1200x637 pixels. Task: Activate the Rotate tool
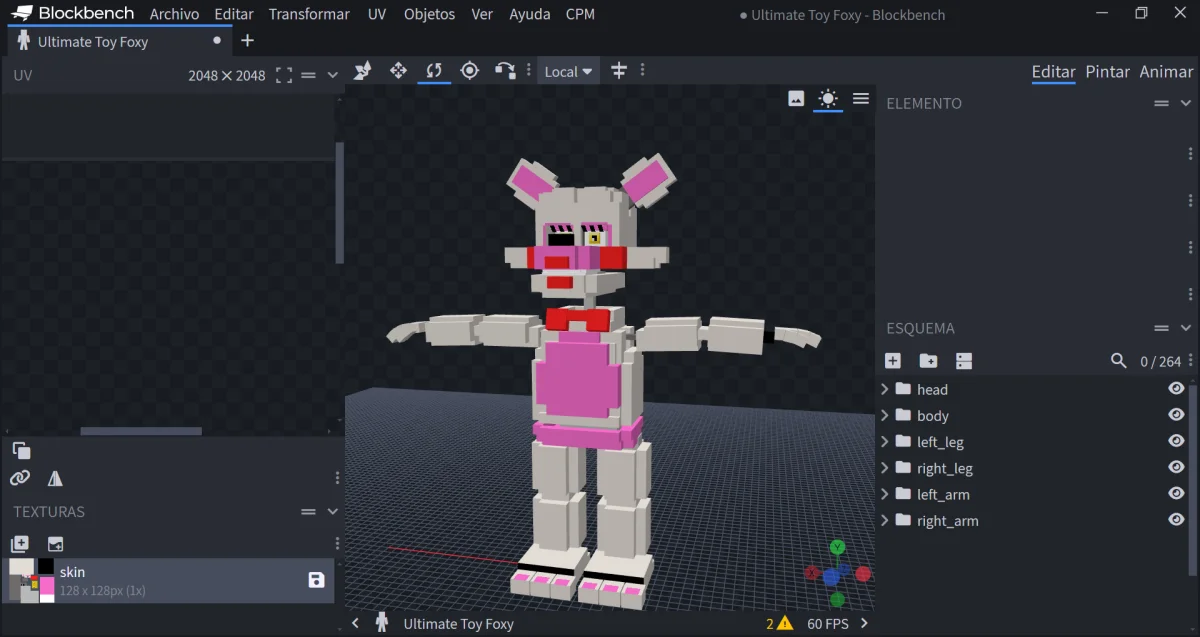(434, 71)
